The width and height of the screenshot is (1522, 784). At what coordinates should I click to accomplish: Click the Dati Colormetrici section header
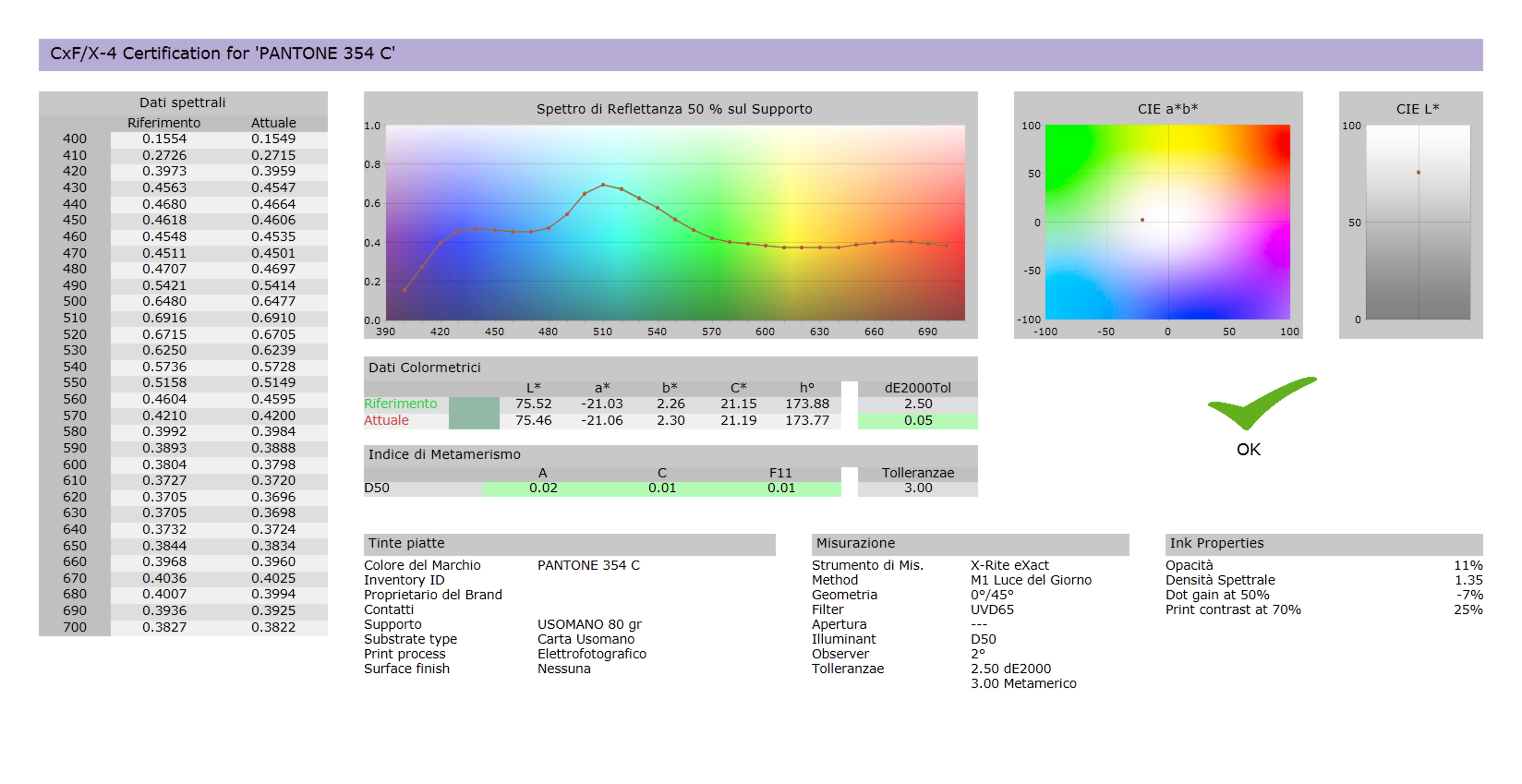pyautogui.click(x=424, y=368)
